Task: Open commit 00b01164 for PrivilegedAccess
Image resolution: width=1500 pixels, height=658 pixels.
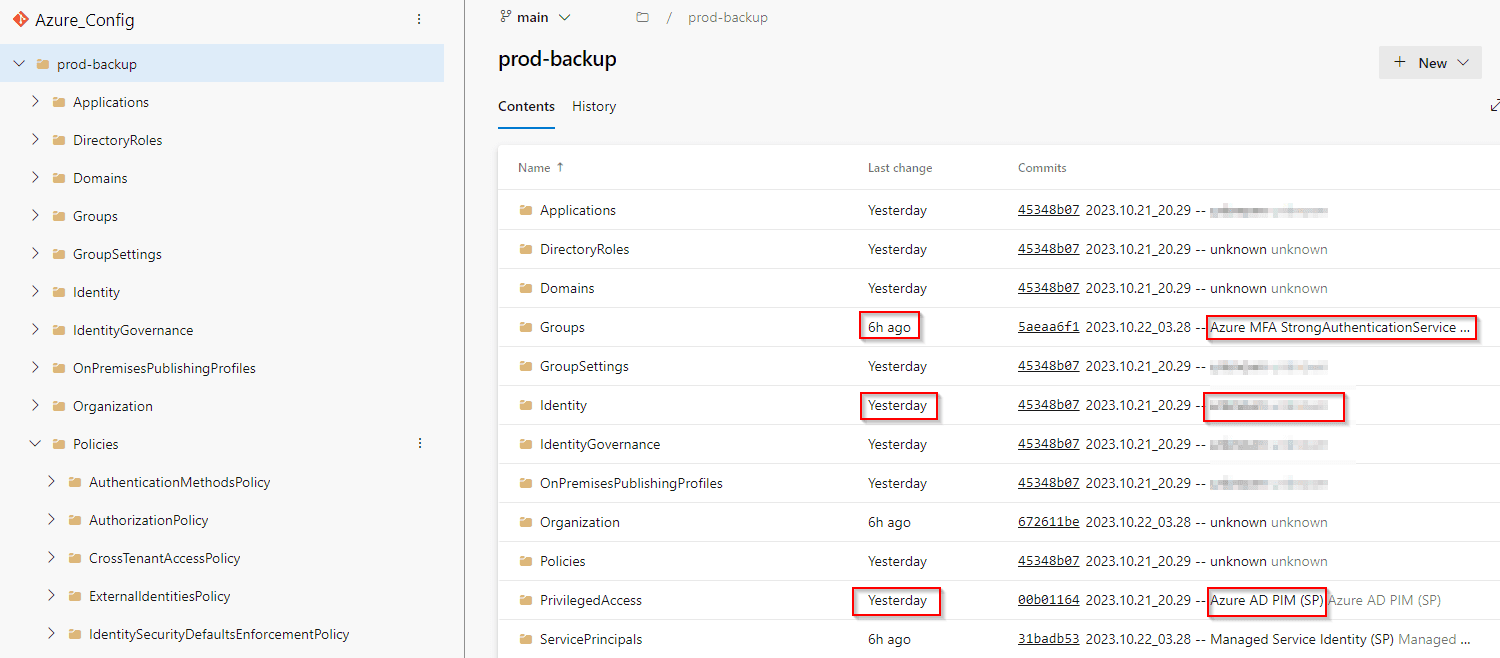Action: 1048,600
